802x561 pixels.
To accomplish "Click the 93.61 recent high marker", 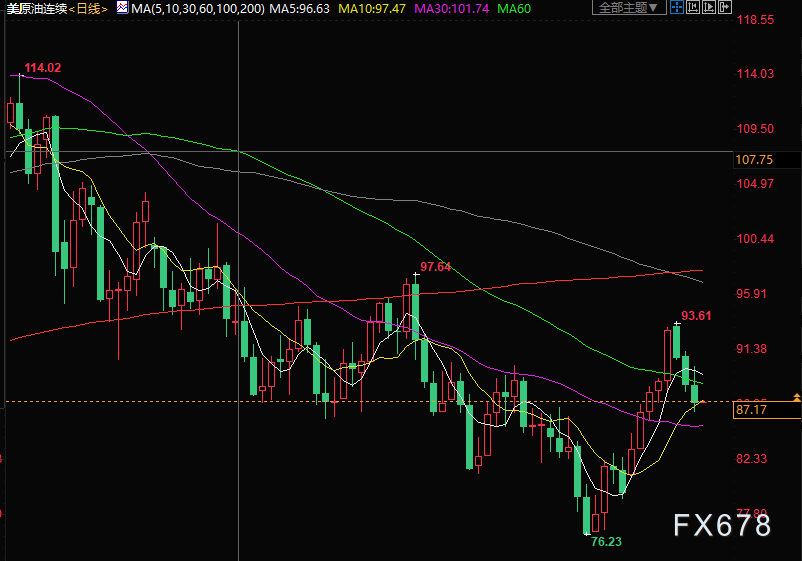I will click(696, 316).
